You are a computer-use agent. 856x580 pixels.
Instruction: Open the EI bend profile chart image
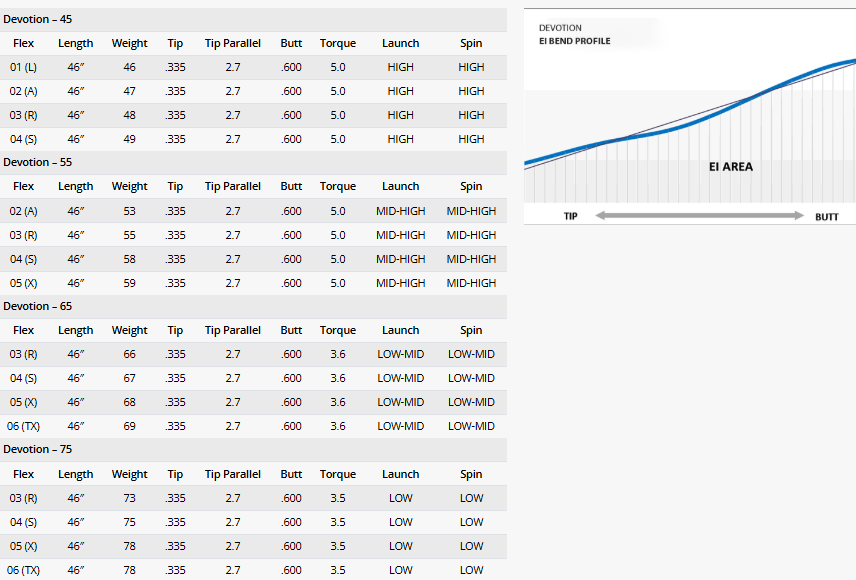click(x=690, y=116)
